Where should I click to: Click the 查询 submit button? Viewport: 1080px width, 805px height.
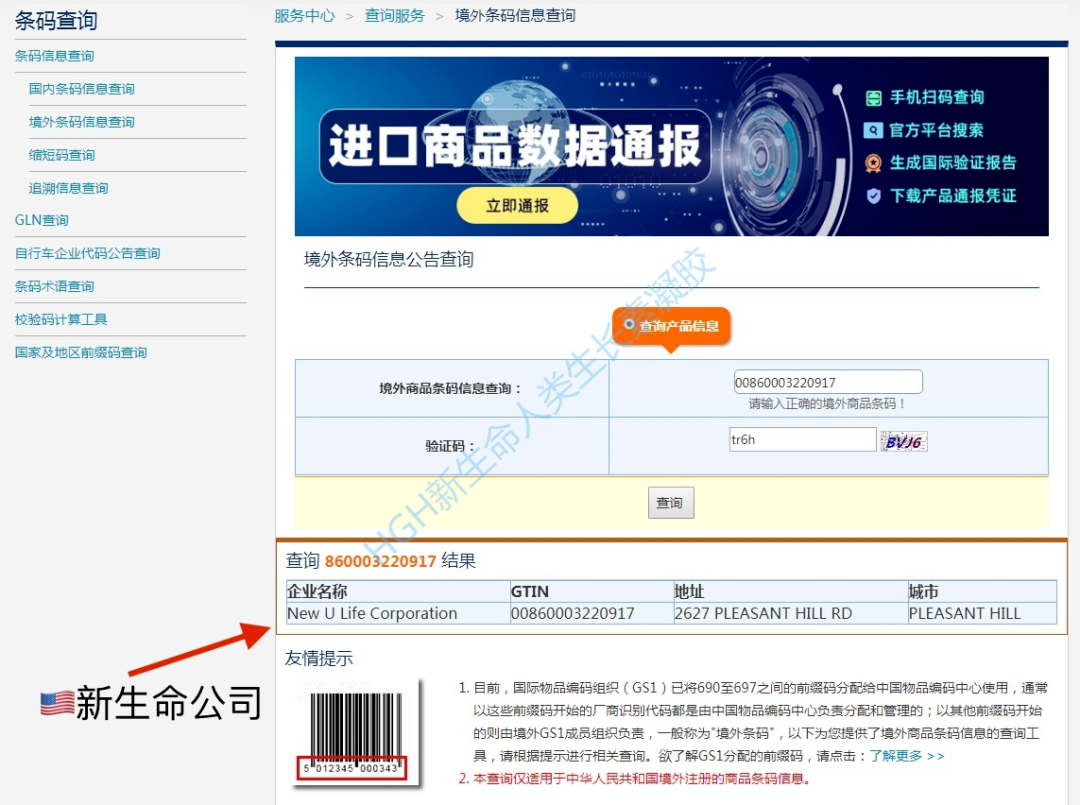coord(670,503)
